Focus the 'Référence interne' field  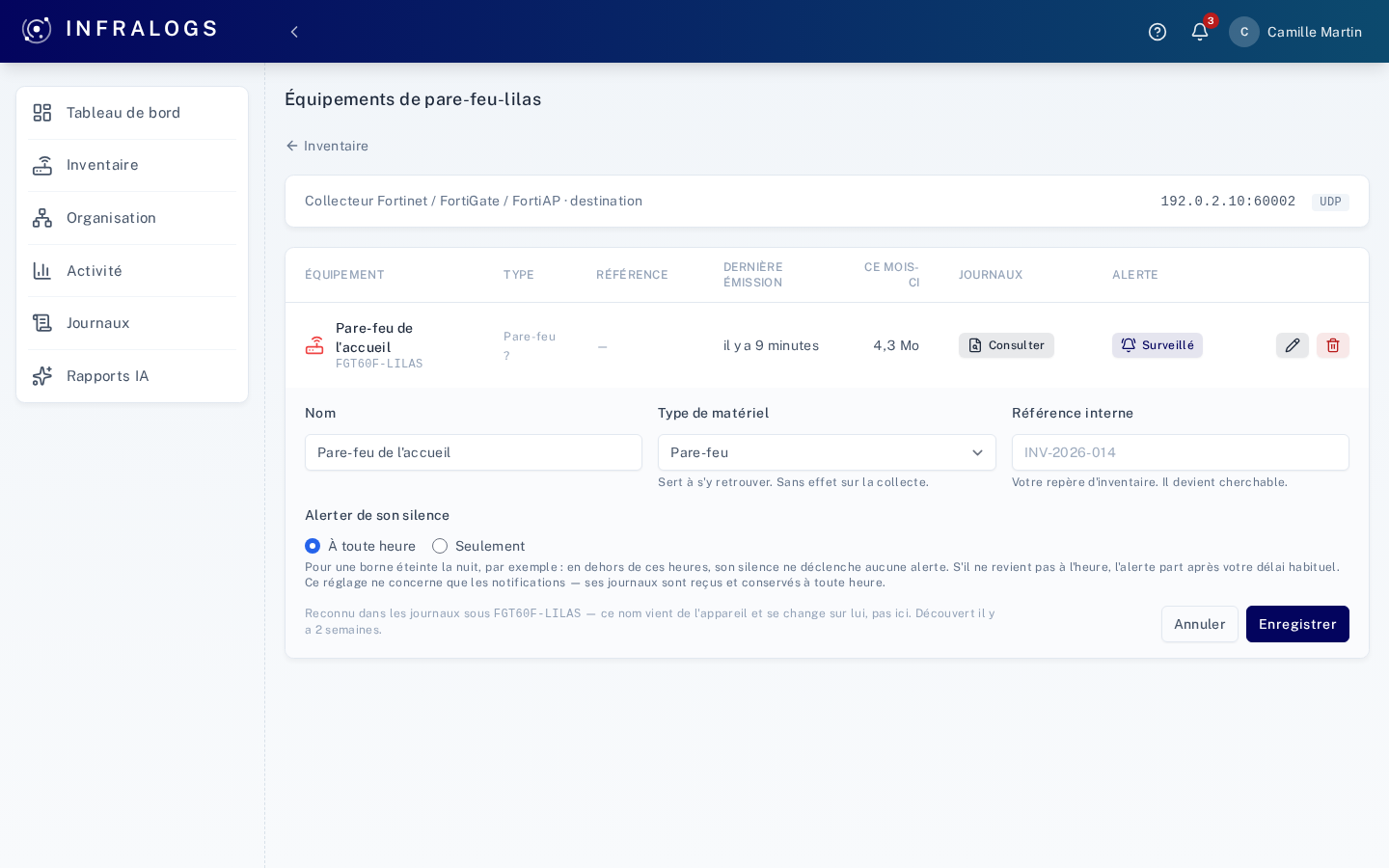[1181, 452]
